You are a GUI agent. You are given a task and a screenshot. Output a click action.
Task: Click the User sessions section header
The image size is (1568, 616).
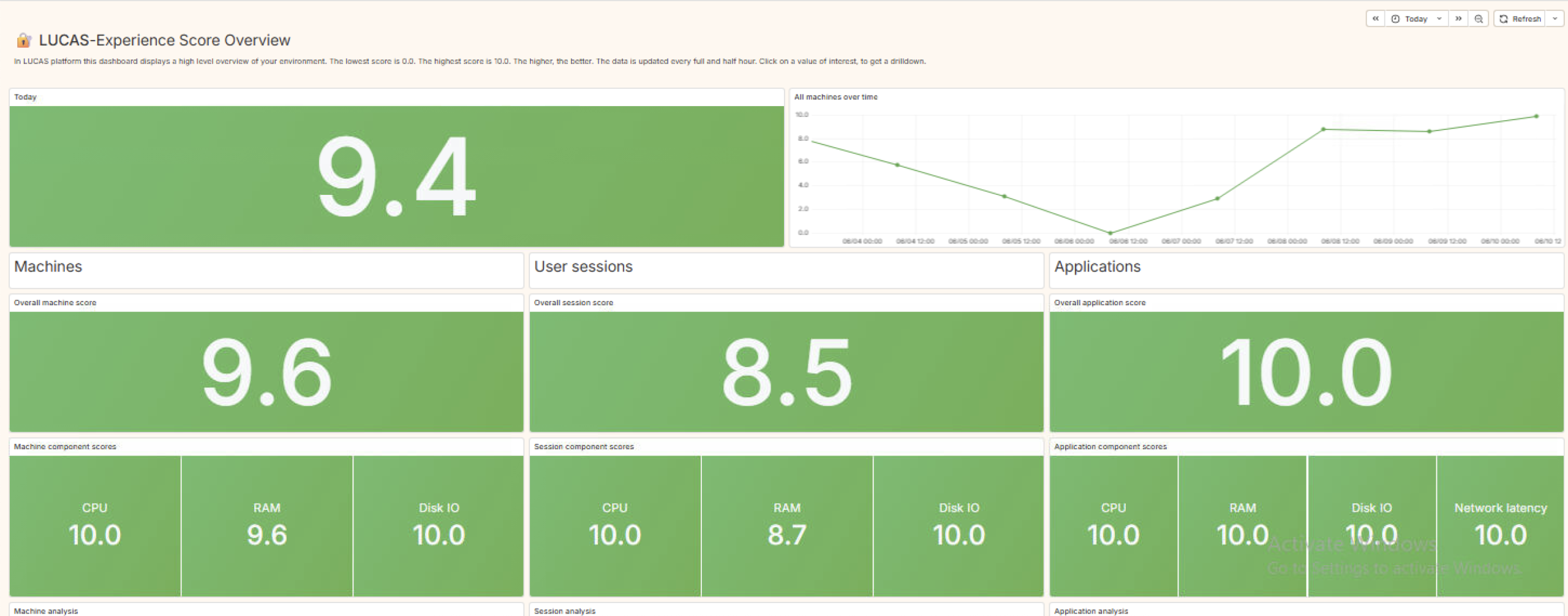point(583,267)
